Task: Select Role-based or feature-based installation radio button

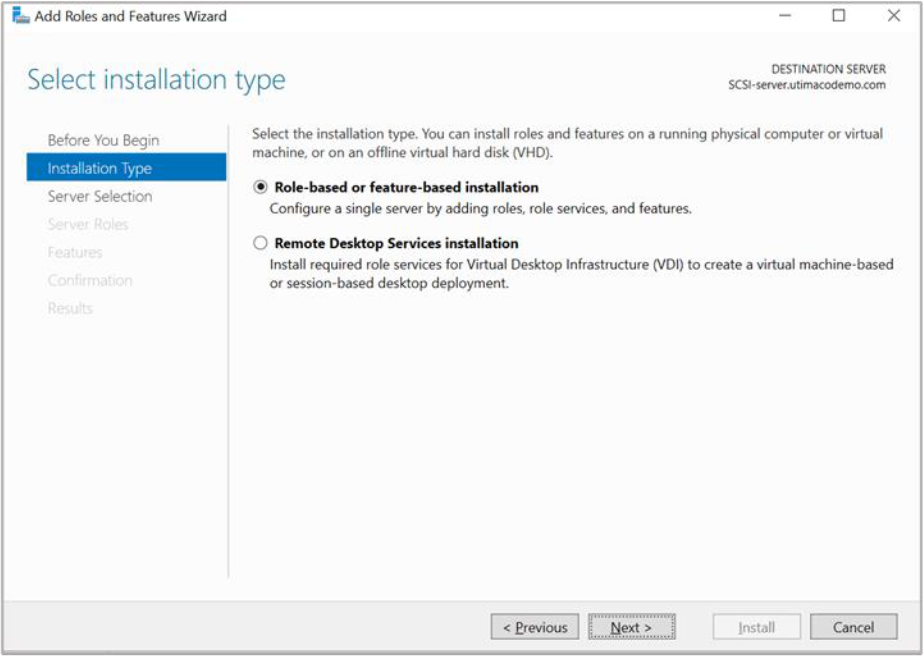Action: (x=261, y=187)
